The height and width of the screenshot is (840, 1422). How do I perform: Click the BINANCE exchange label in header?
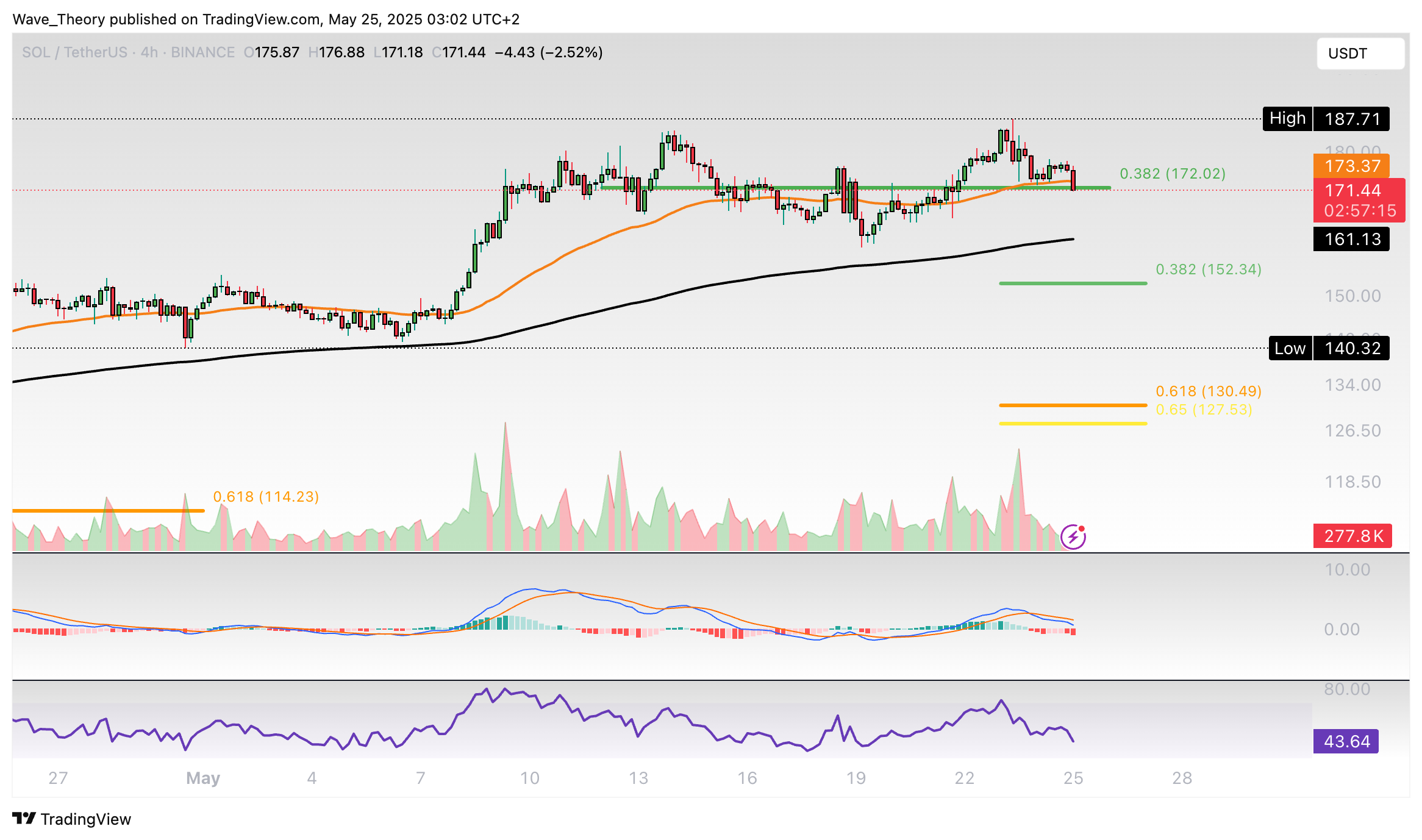click(x=202, y=52)
